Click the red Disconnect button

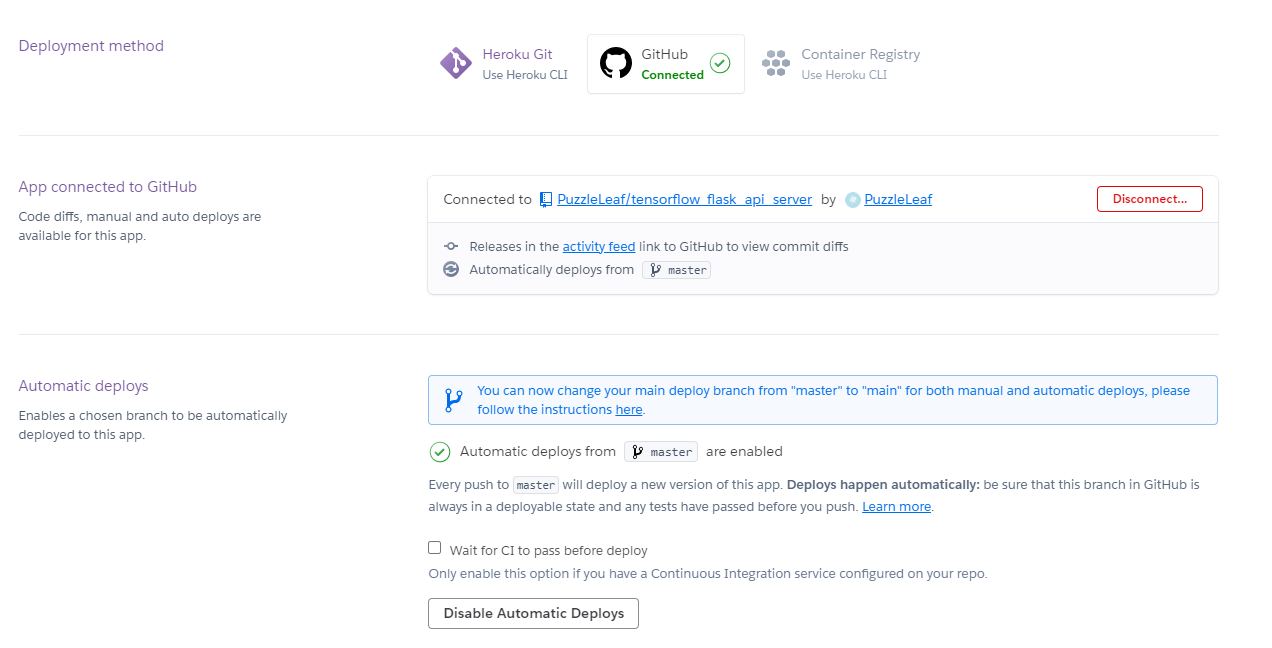[x=1150, y=199]
